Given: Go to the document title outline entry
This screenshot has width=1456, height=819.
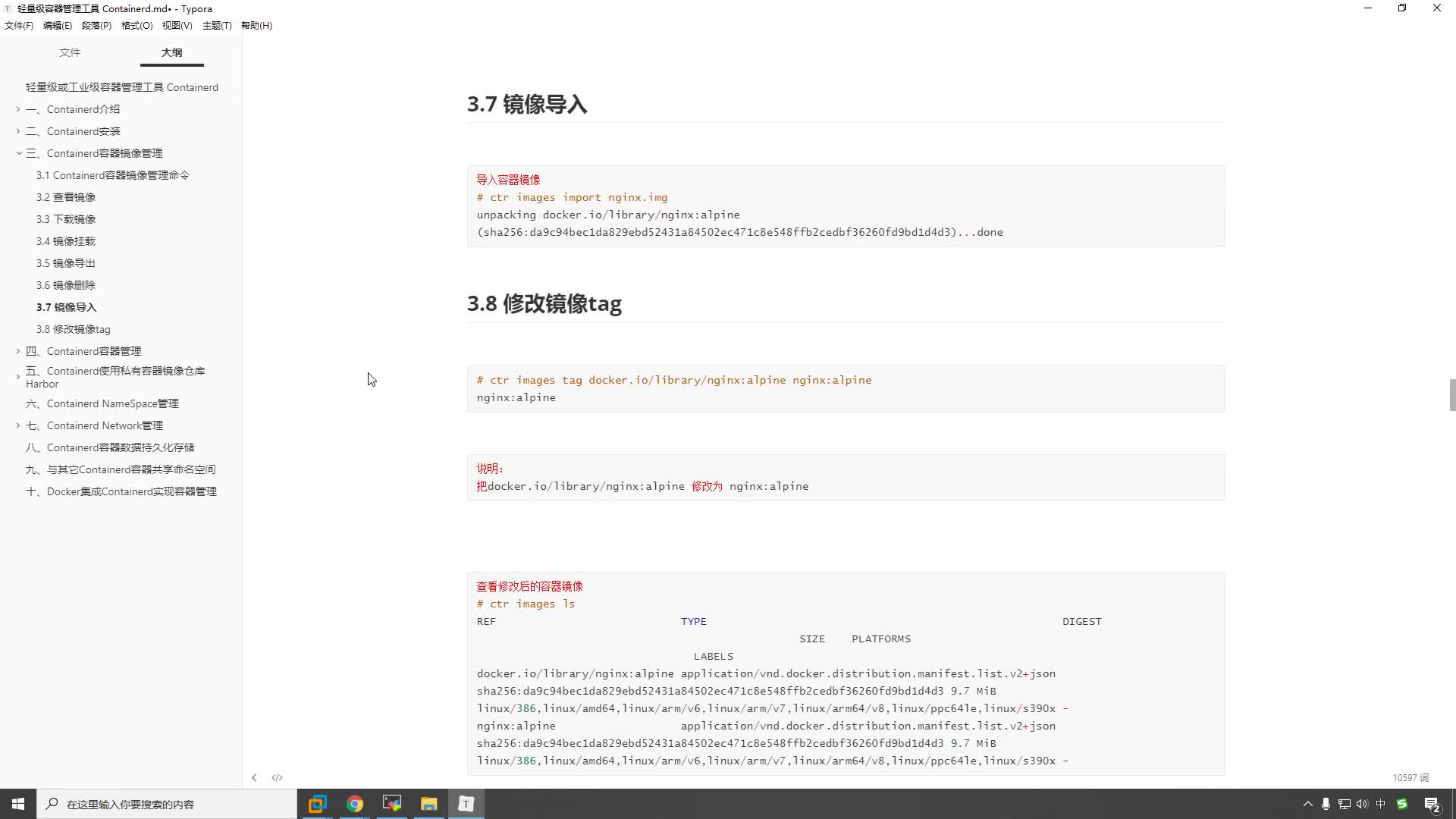Looking at the screenshot, I should click(122, 87).
